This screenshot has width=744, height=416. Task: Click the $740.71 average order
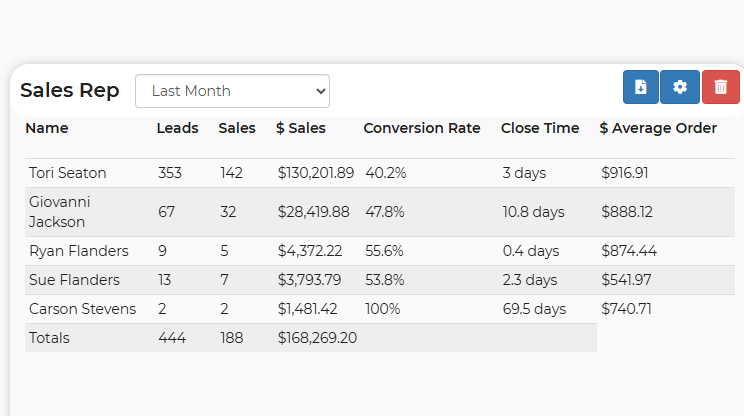pyautogui.click(x=626, y=309)
